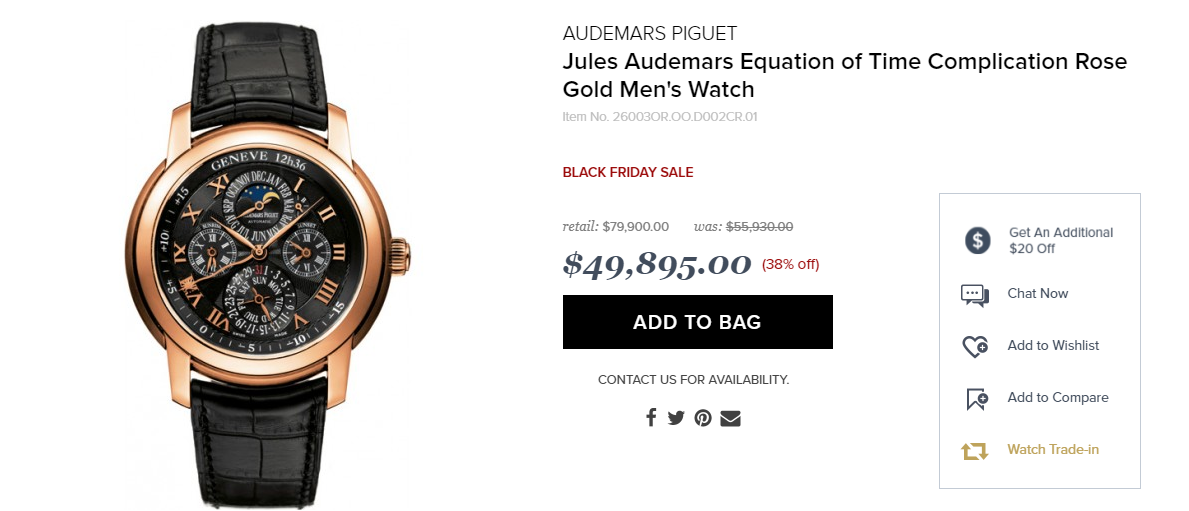The width and height of the screenshot is (1189, 511).
Task: Share on Twitter via bird icon
Action: [676, 418]
